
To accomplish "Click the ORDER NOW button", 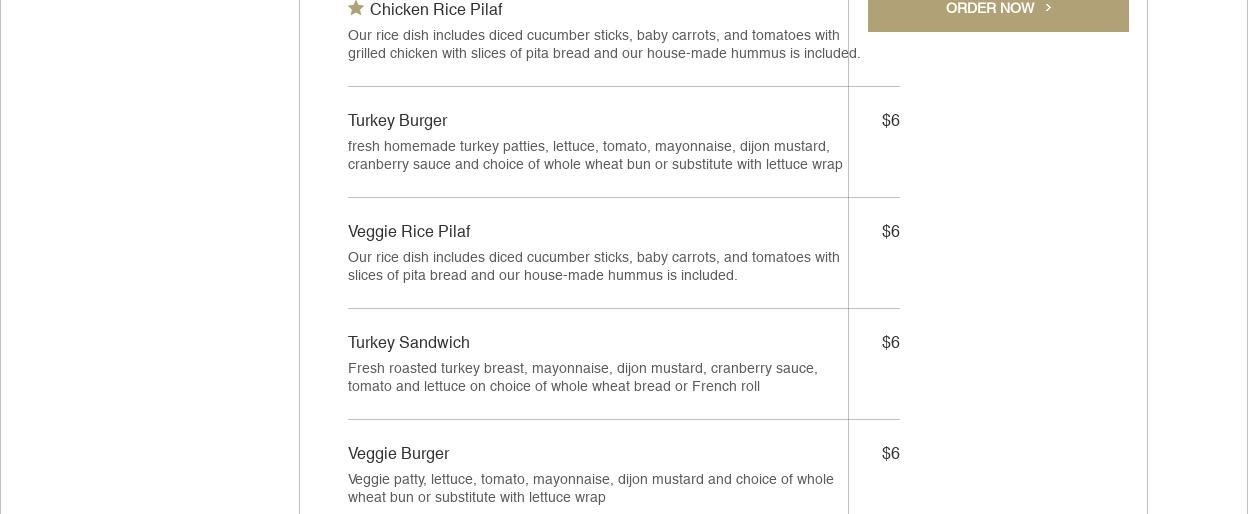I will [x=998, y=12].
